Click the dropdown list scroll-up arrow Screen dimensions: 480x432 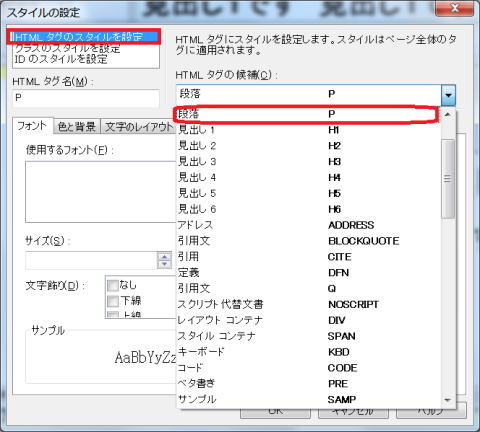click(448, 114)
